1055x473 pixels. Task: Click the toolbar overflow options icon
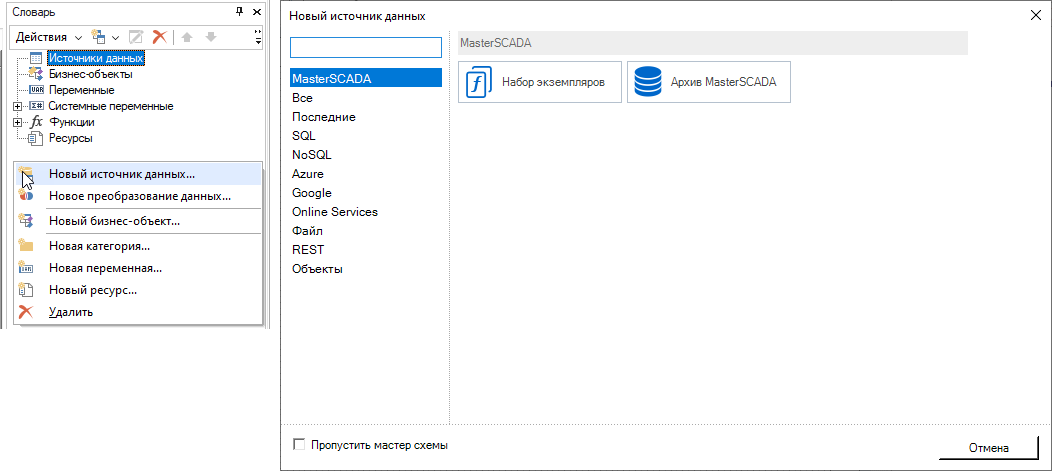pyautogui.click(x=258, y=37)
